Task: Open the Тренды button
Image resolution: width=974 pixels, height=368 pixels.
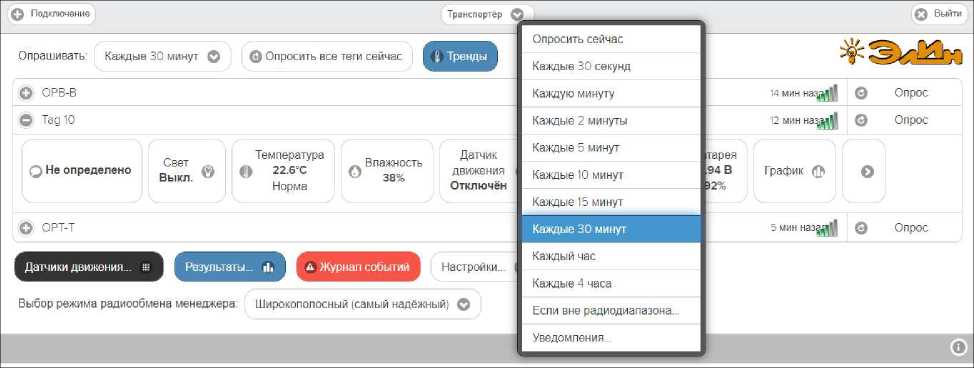Action: coord(460,57)
